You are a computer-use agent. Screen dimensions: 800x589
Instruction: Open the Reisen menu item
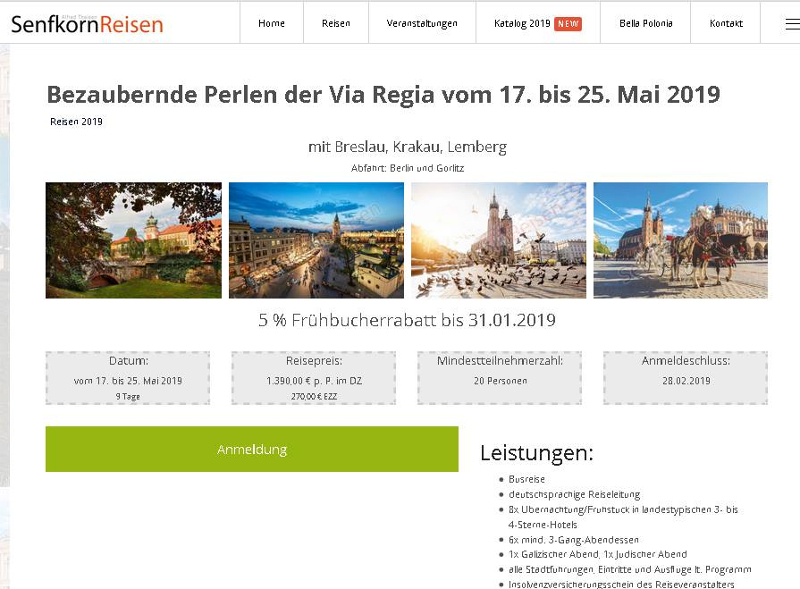[336, 23]
